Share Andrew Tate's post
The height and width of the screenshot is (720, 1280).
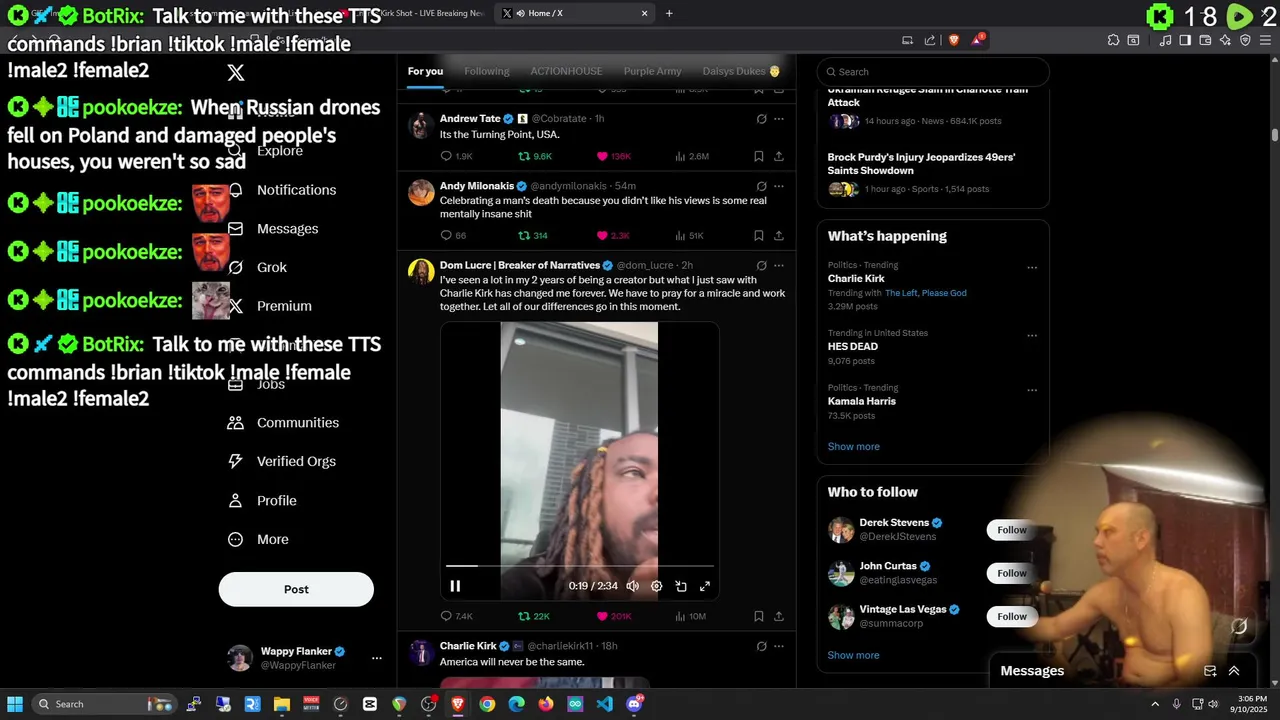pyautogui.click(x=779, y=156)
